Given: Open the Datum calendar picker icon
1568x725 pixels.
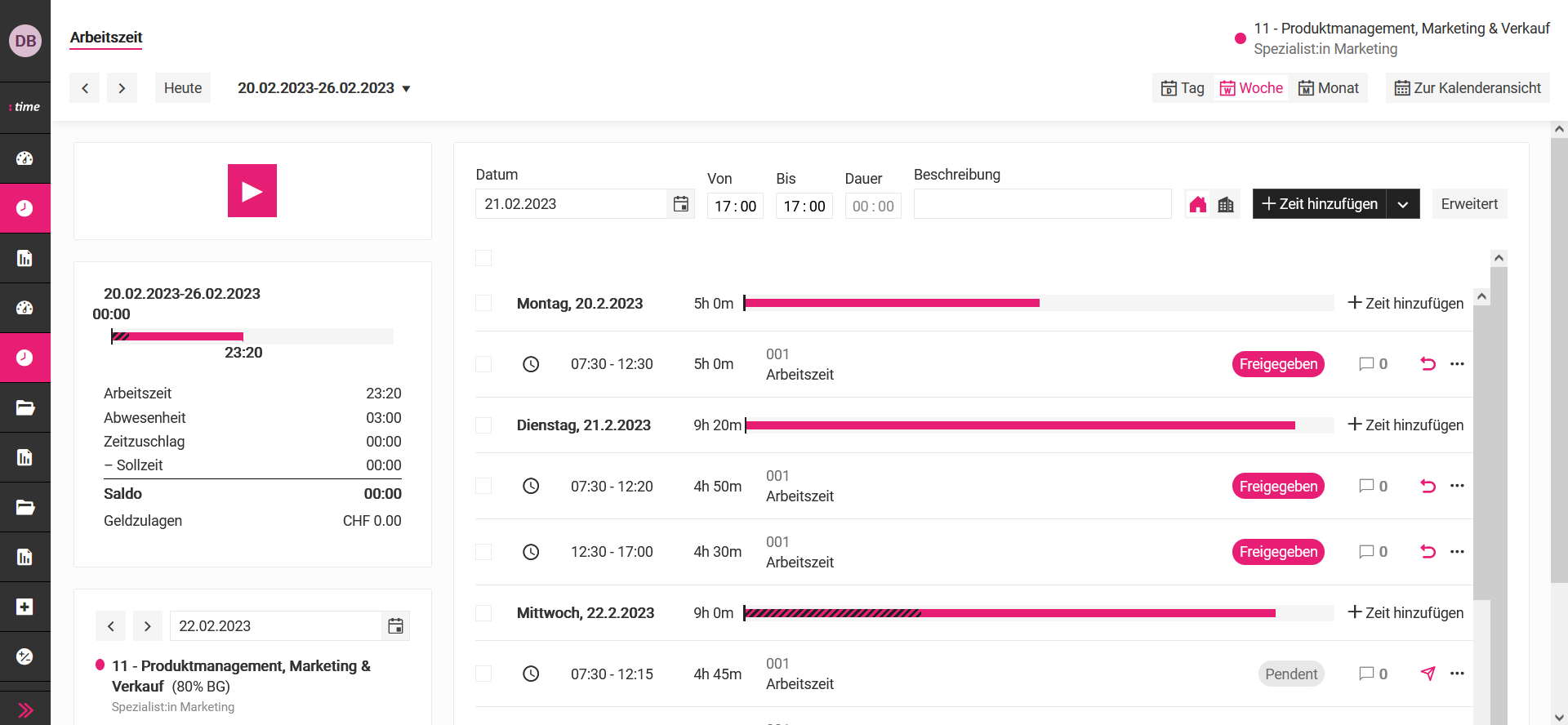Looking at the screenshot, I should point(680,204).
